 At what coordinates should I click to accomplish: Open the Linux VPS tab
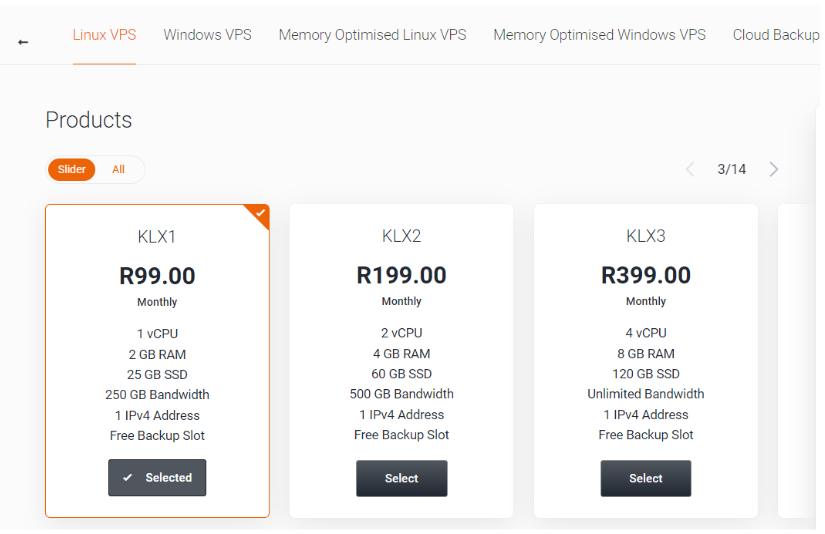(104, 35)
